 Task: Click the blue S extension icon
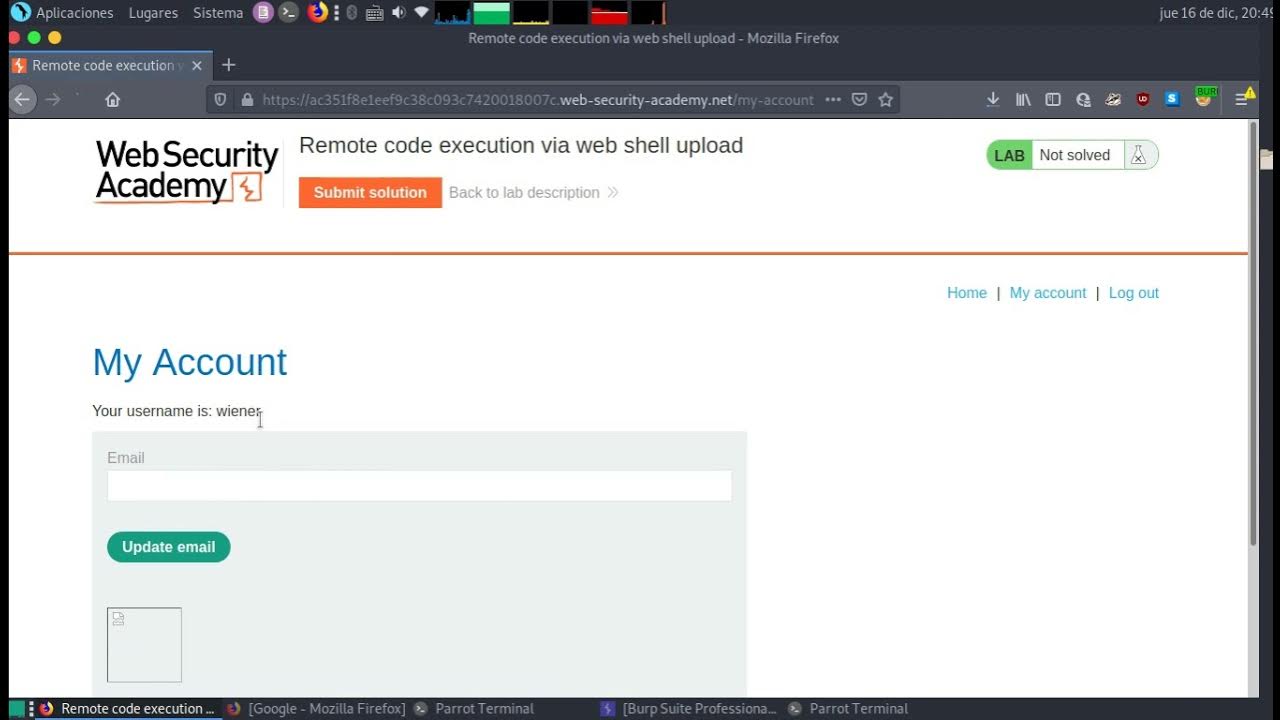1173,99
